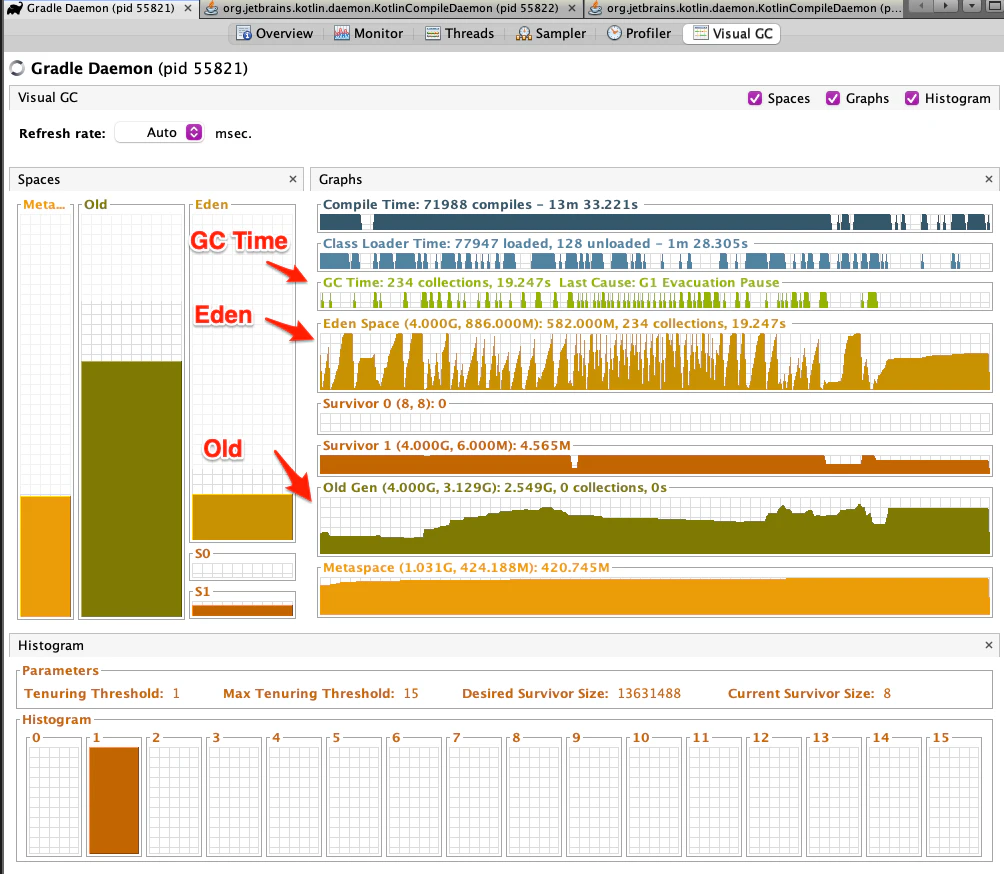Click the Sampler tab icon

[x=524, y=33]
